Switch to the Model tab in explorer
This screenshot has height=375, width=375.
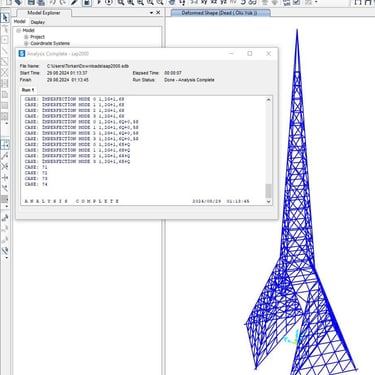(19, 21)
